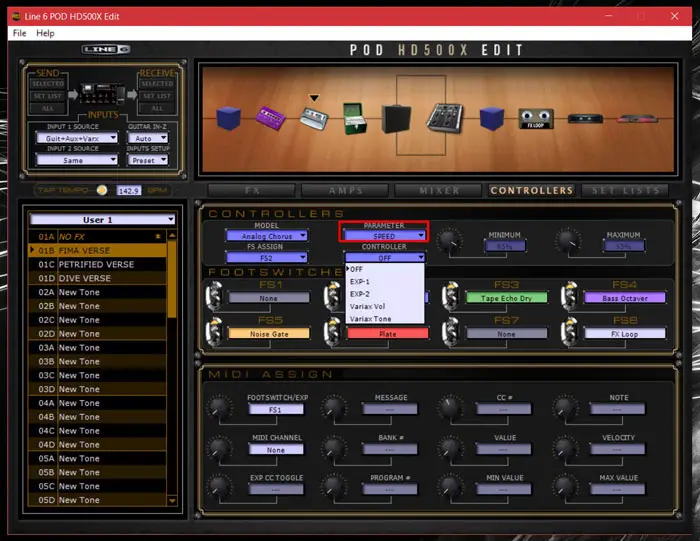Click the BPM value field 142.9

pos(129,191)
